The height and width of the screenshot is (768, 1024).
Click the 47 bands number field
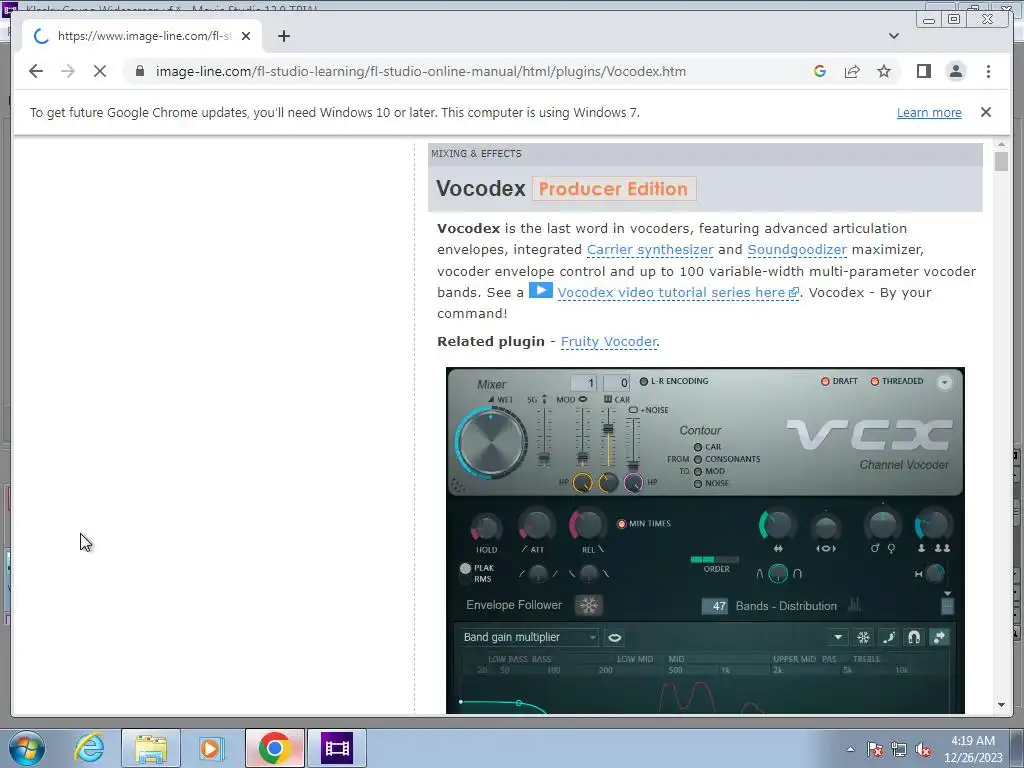coord(715,606)
